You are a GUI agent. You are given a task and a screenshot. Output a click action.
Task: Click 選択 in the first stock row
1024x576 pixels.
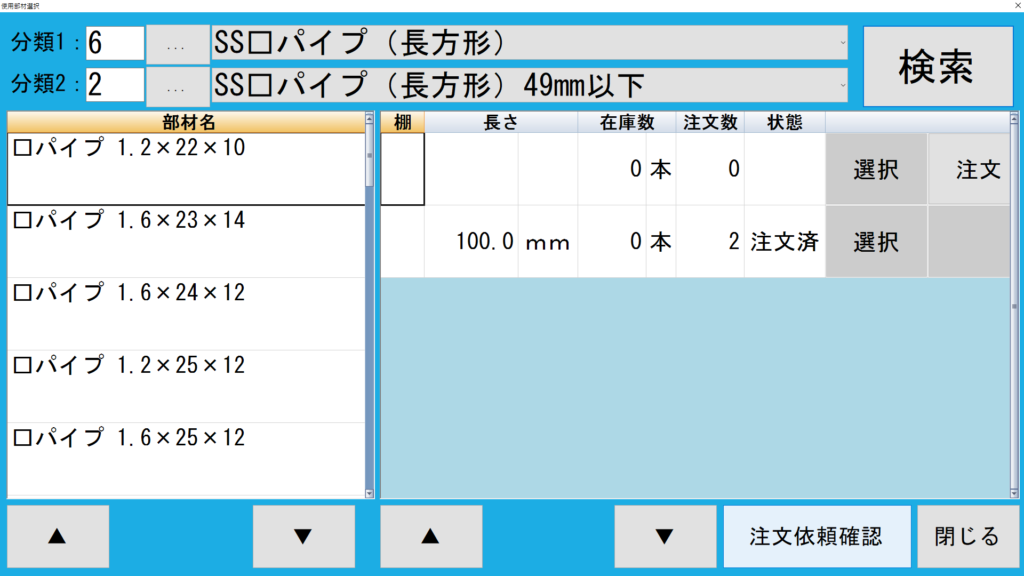pyautogui.click(x=876, y=170)
